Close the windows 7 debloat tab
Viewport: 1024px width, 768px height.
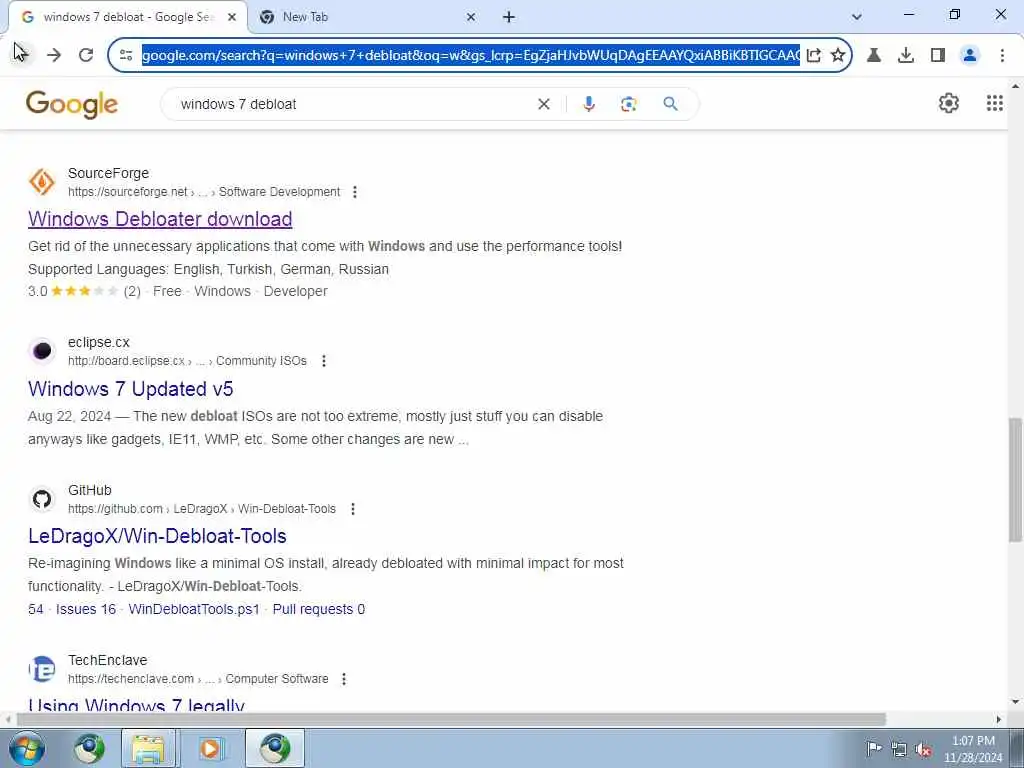pyautogui.click(x=232, y=17)
